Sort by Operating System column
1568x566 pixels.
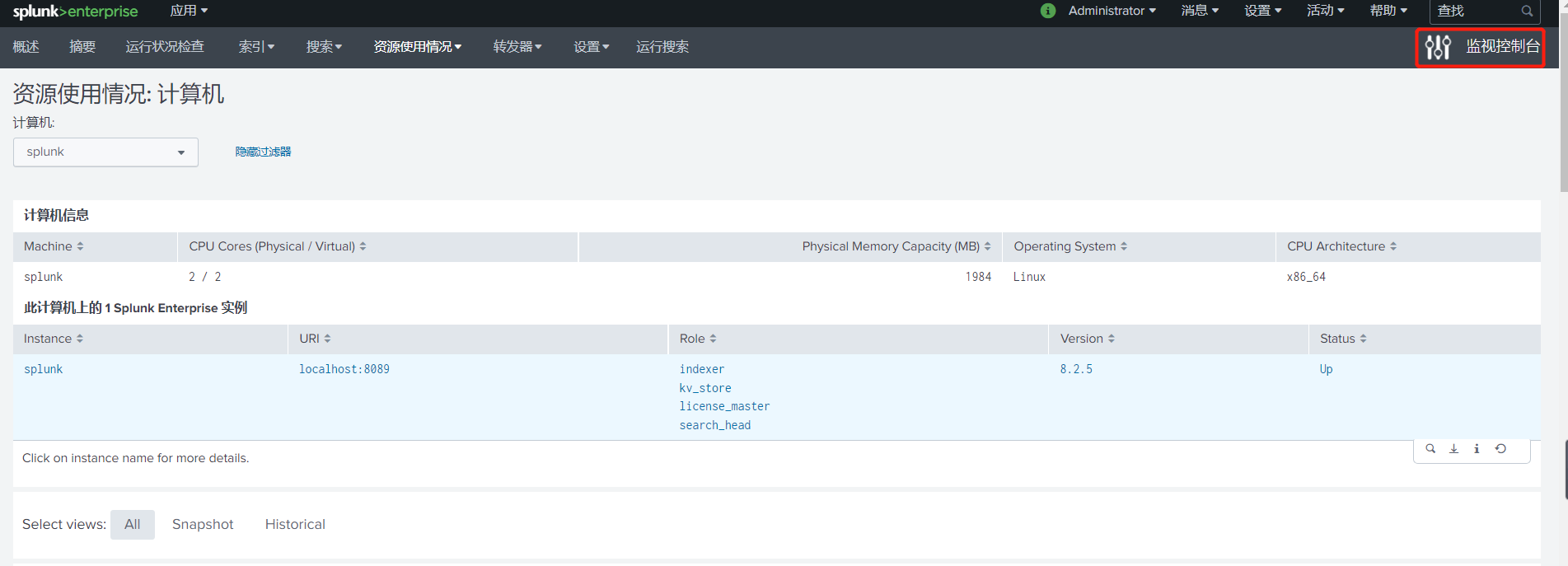[x=1070, y=246]
